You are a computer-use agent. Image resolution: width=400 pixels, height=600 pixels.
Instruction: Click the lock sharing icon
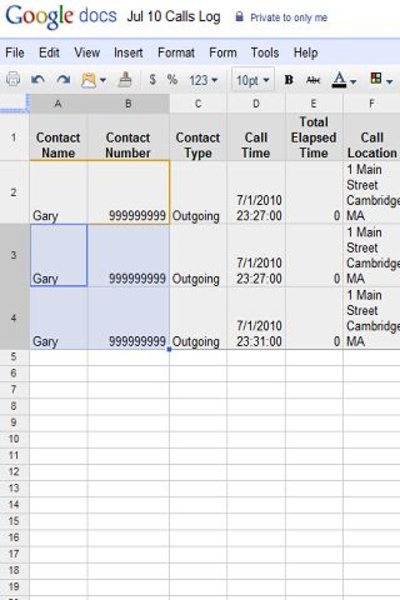click(239, 16)
